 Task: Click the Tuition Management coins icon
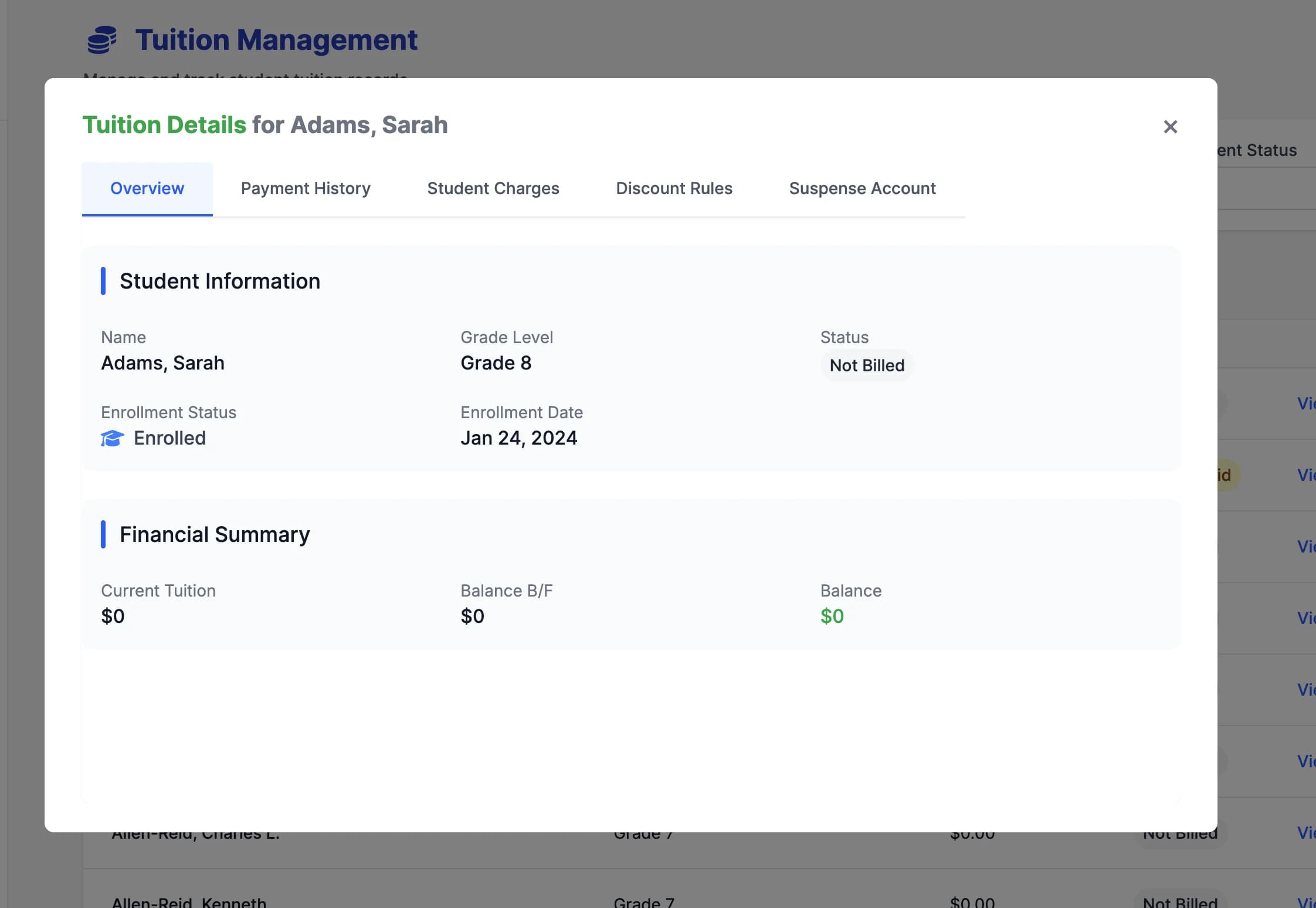(x=102, y=40)
